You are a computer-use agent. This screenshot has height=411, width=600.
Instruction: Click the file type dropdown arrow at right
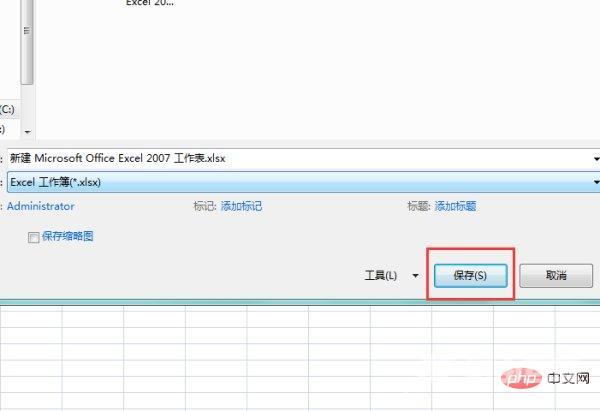[595, 182]
